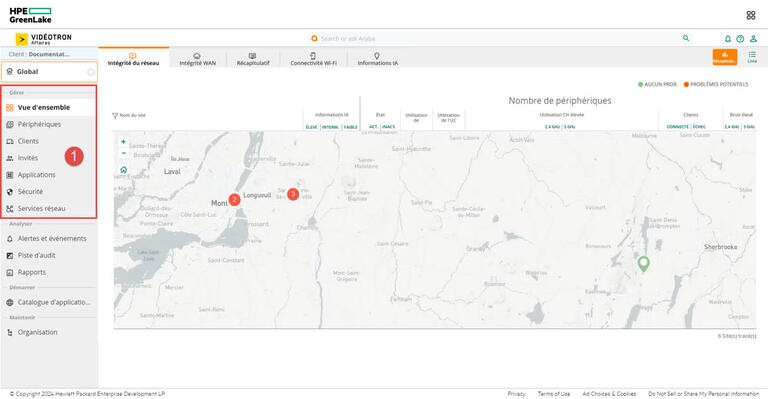The image size is (768, 399).
Task: Sort by the ÉLEVÉ column under Informations IA
Action: coord(312,127)
